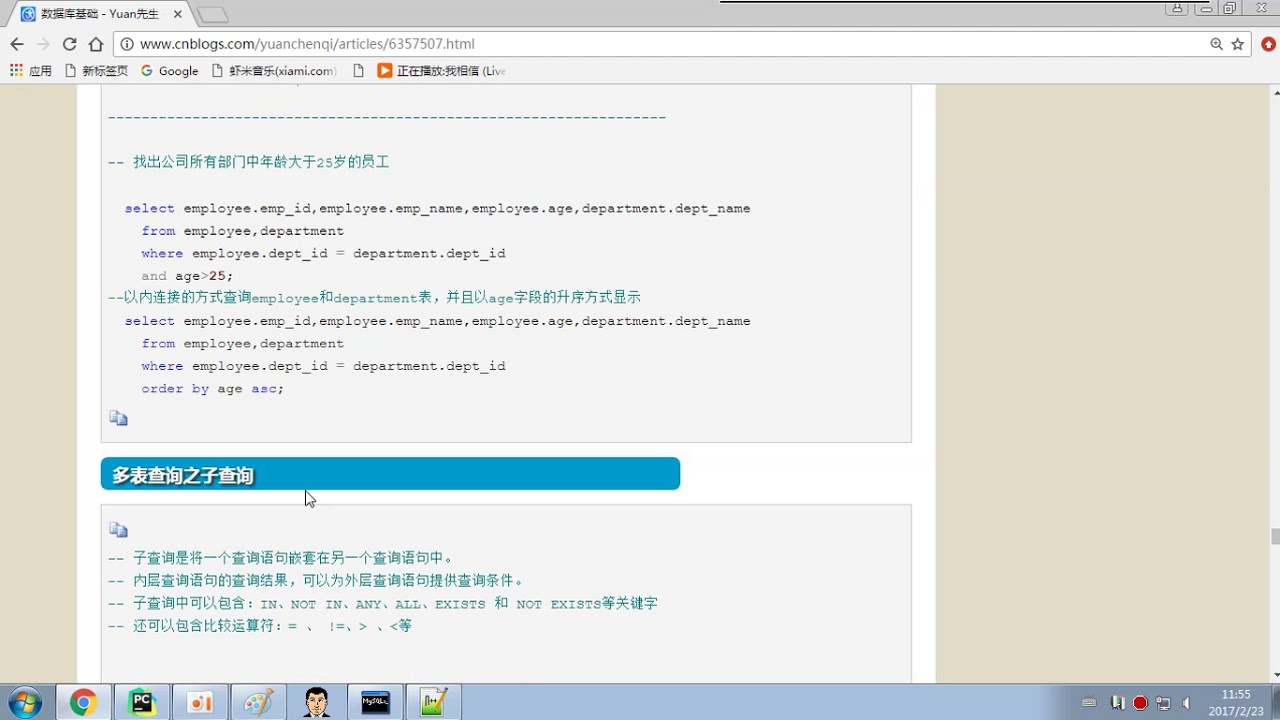The height and width of the screenshot is (720, 1280).
Task: Open the Apps (应用) bookmarks shortcut
Action: coord(31,71)
